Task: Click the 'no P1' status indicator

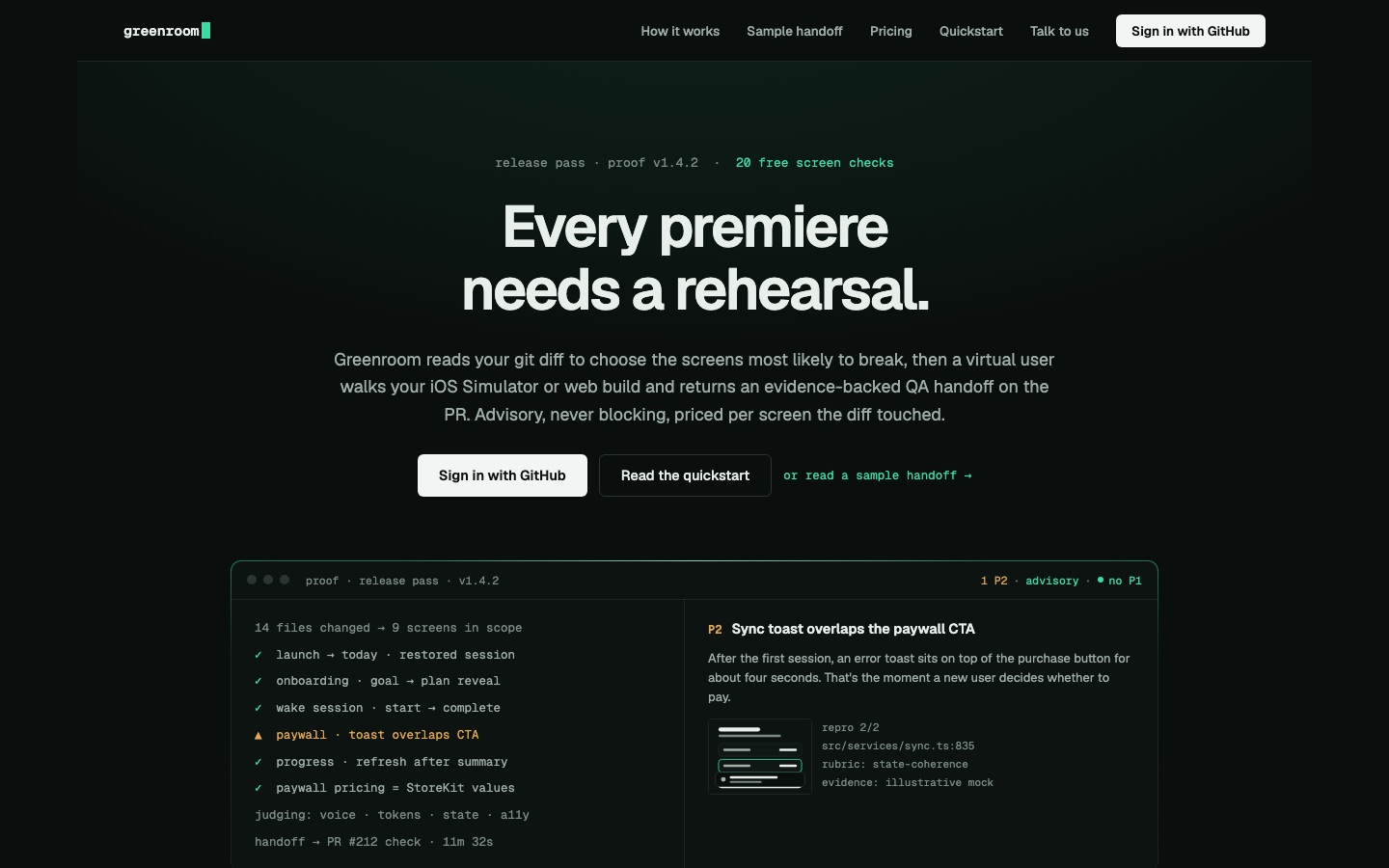Action: 1120,581
